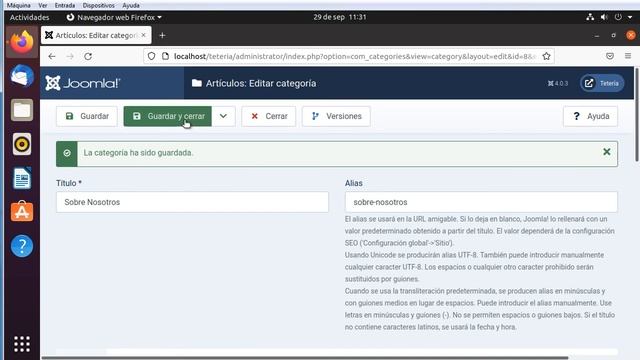Open network status icon in top bar

tap(590, 17)
